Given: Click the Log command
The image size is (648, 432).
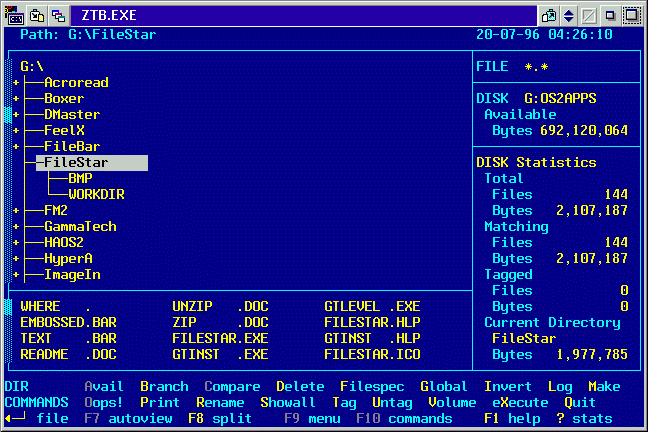Looking at the screenshot, I should [560, 387].
